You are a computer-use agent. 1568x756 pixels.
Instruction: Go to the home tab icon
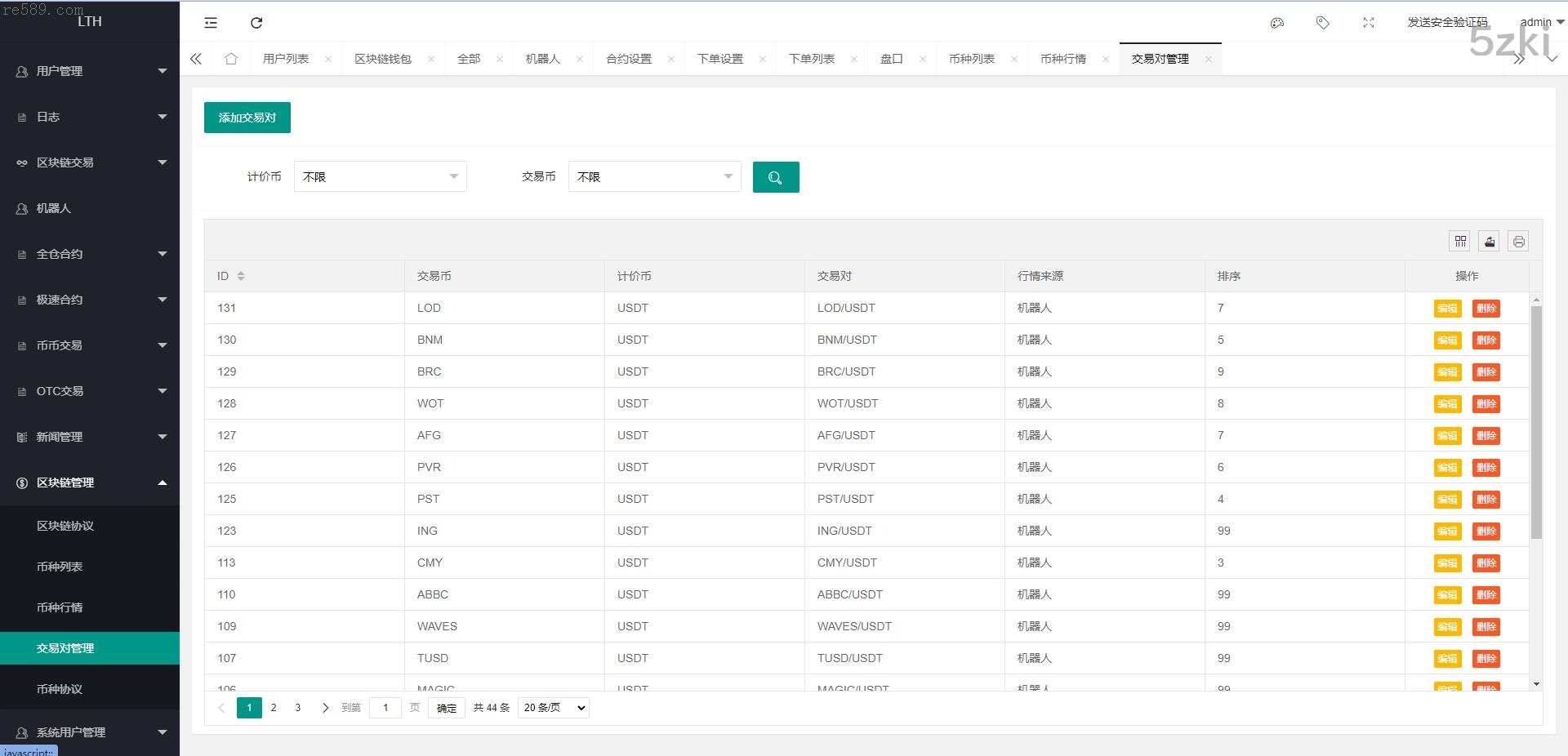[231, 59]
